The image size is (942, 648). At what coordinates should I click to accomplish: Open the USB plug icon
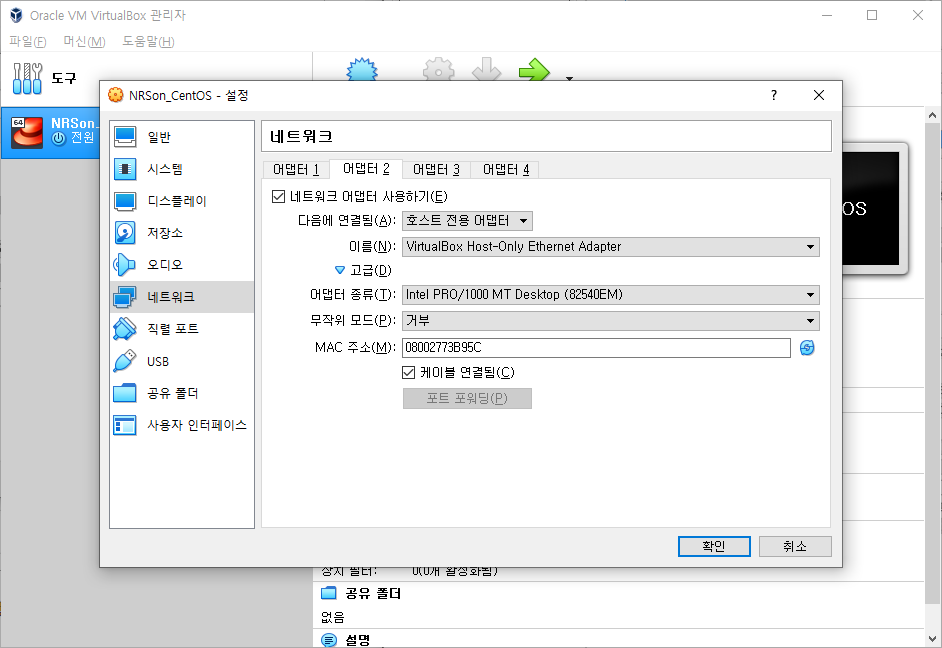pos(124,361)
